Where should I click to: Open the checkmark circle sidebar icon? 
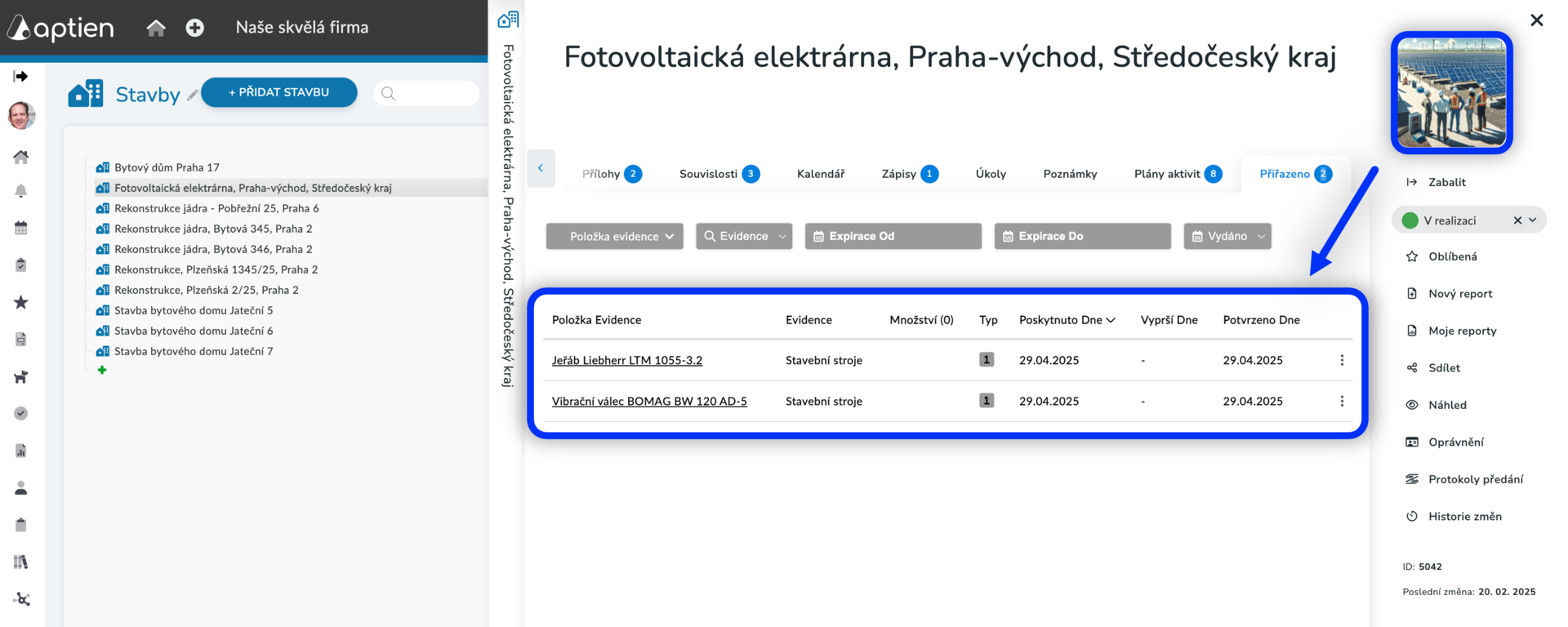[x=21, y=413]
